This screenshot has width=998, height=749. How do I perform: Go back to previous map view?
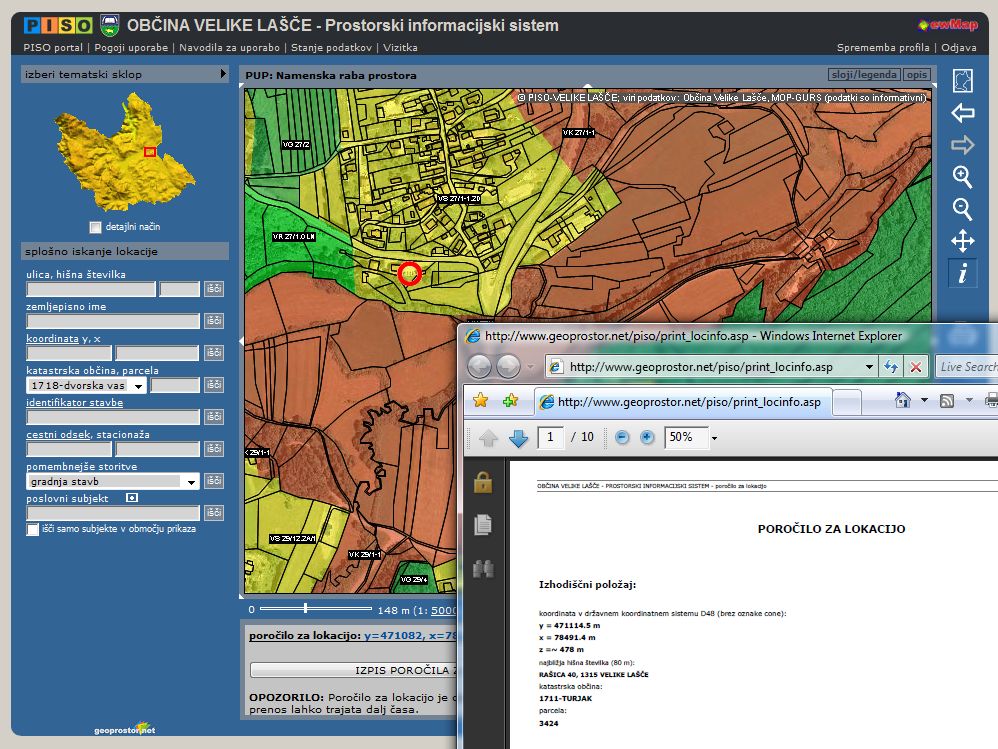962,113
